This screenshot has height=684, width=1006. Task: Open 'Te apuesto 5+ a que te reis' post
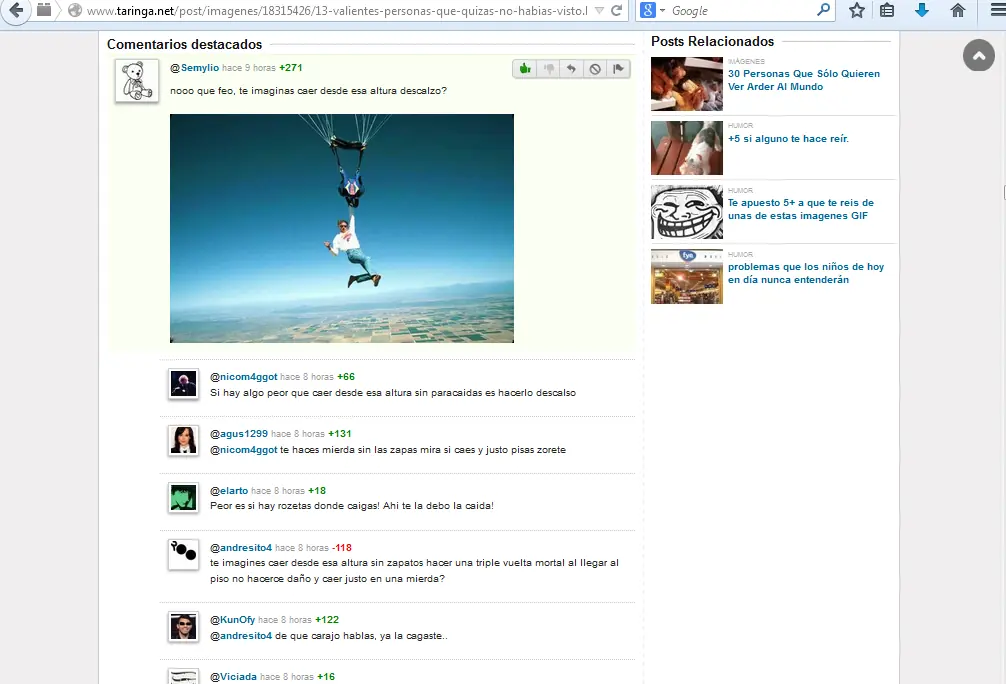point(801,209)
